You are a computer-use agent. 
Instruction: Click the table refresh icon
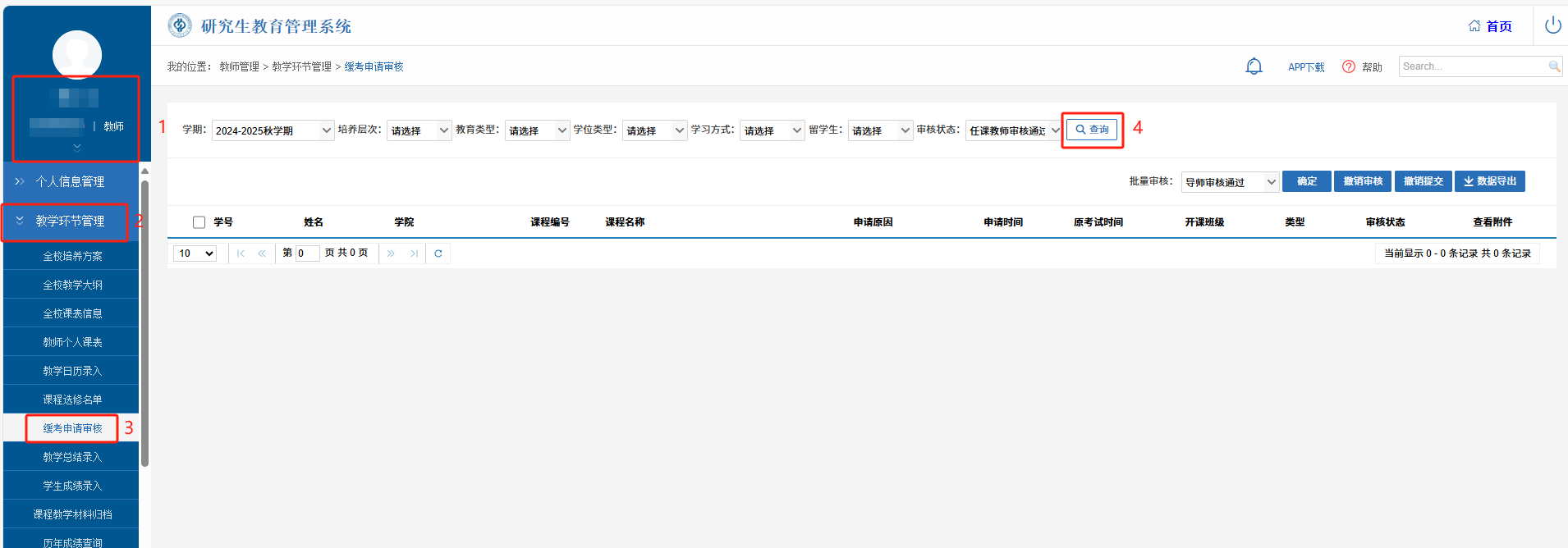[438, 253]
